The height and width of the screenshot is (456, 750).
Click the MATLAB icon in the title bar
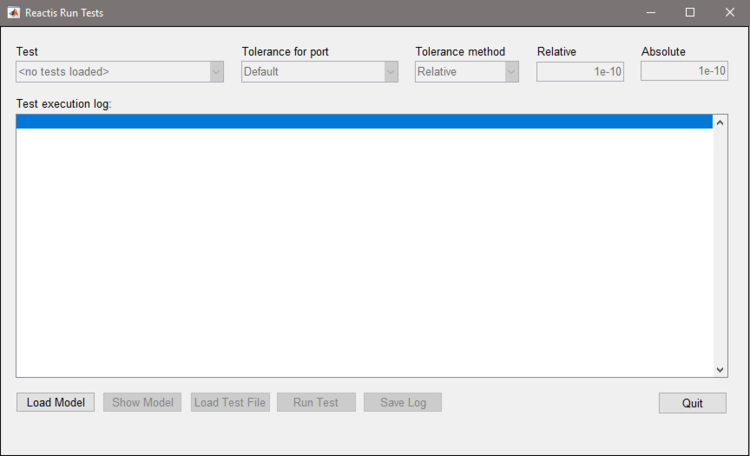pos(13,13)
